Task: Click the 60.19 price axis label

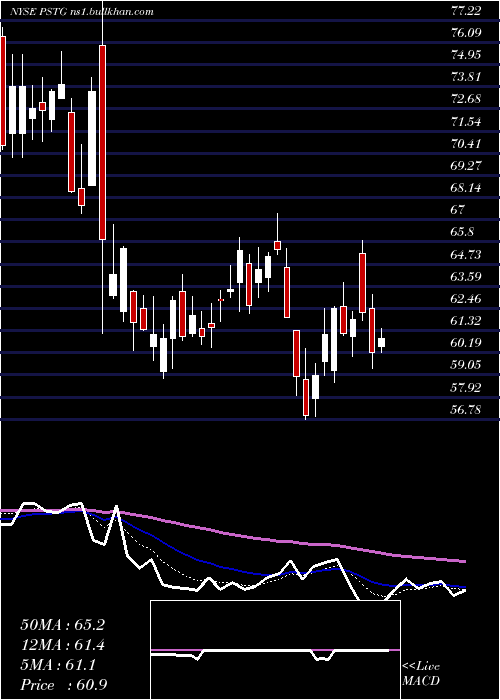Action: click(466, 343)
